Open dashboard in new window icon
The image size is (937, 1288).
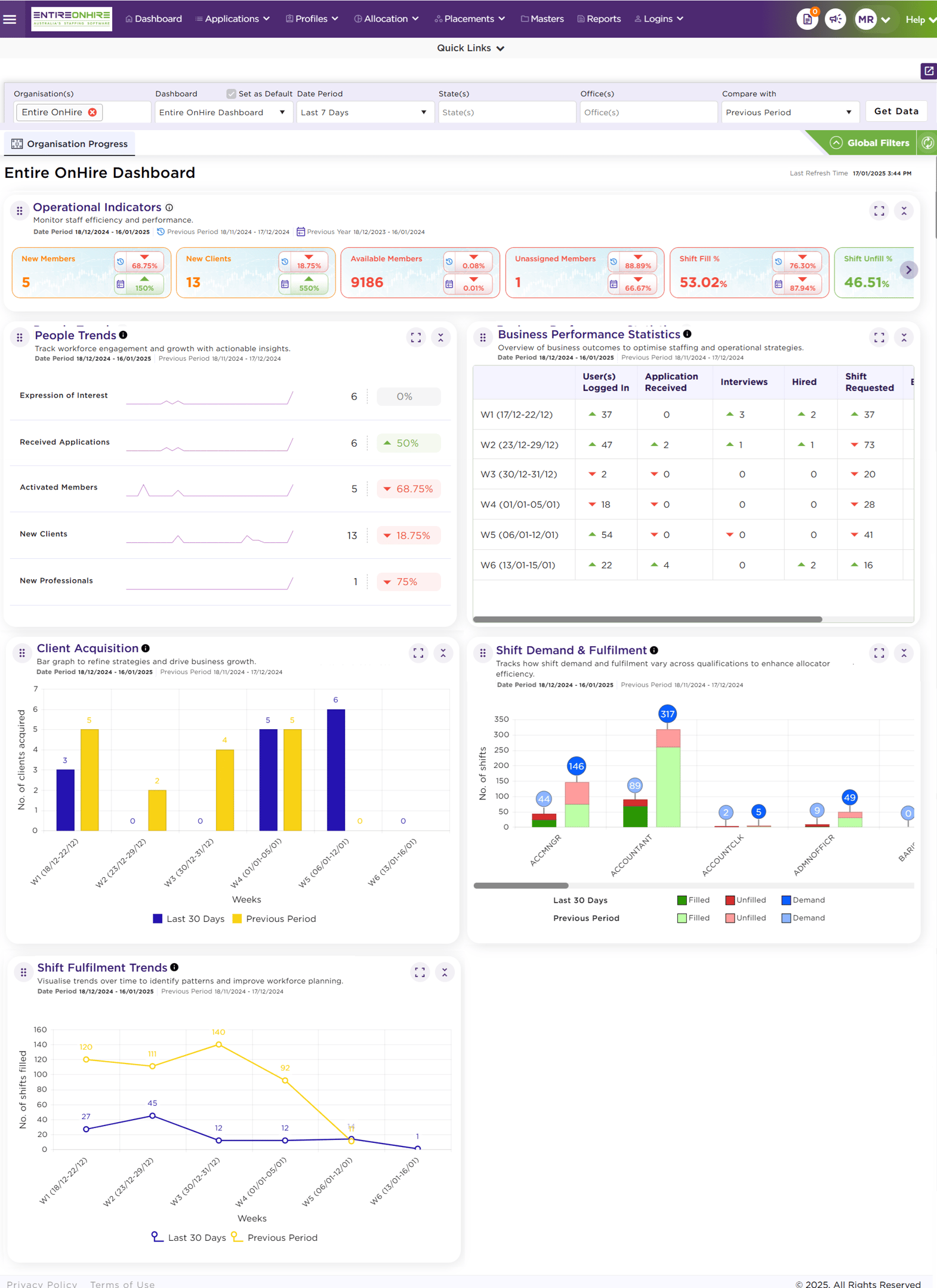pyautogui.click(x=929, y=71)
